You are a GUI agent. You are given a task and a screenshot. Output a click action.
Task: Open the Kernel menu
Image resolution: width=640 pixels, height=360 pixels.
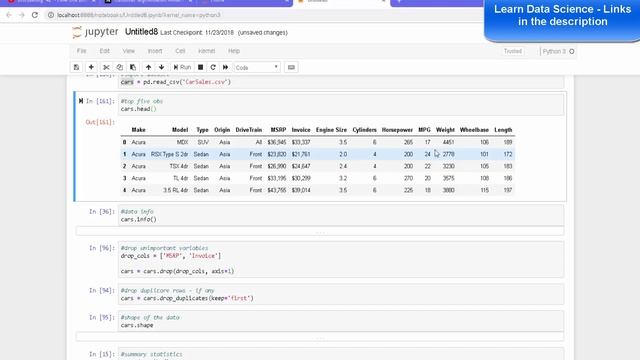coord(207,51)
